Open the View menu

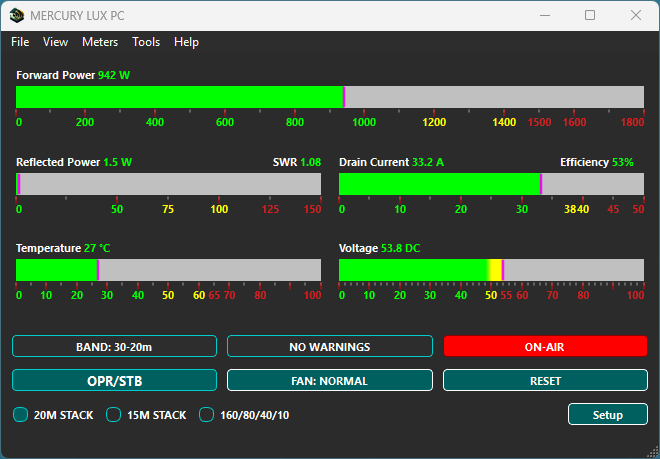click(55, 42)
